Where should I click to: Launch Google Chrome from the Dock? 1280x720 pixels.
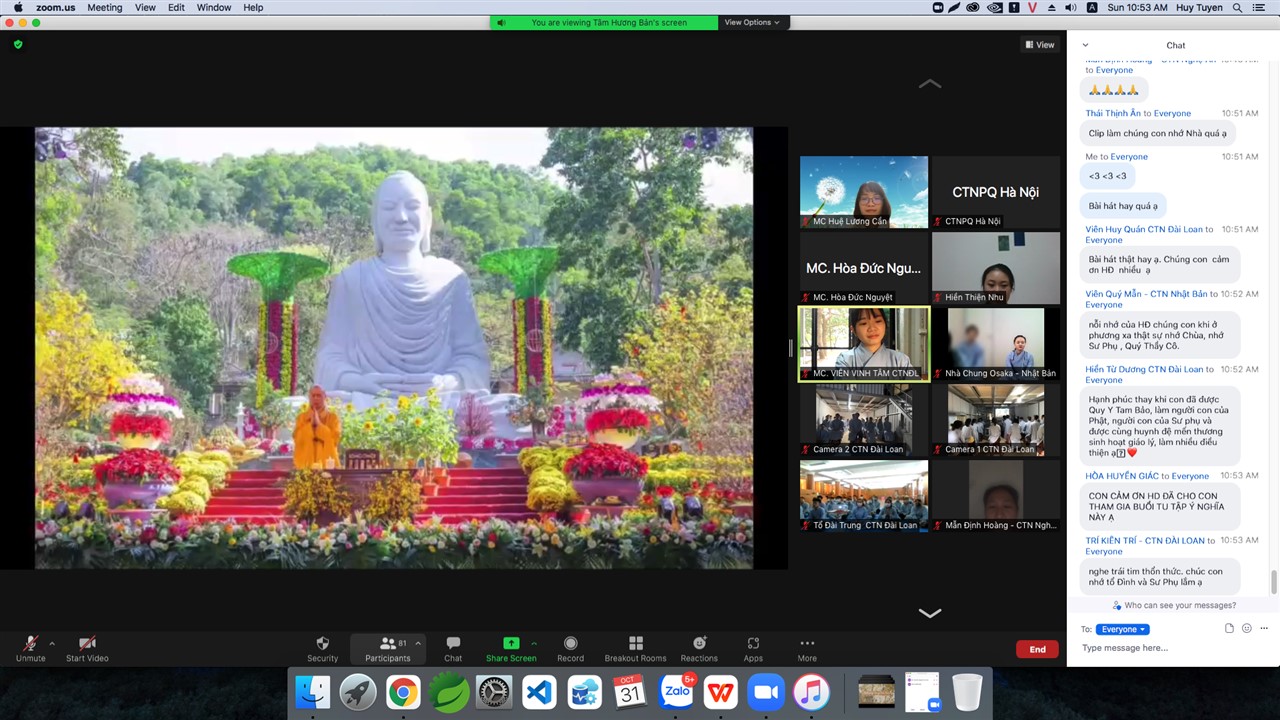point(403,692)
